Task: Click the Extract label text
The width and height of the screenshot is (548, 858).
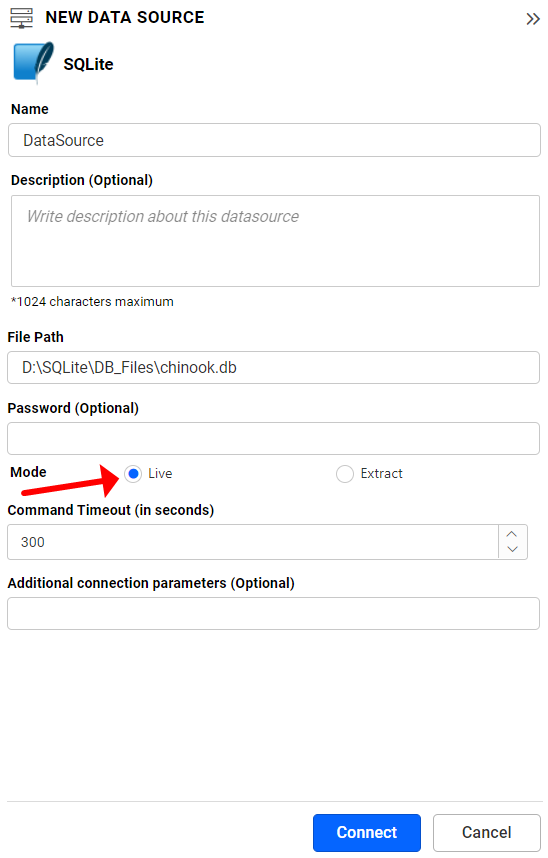Action: 382,473
